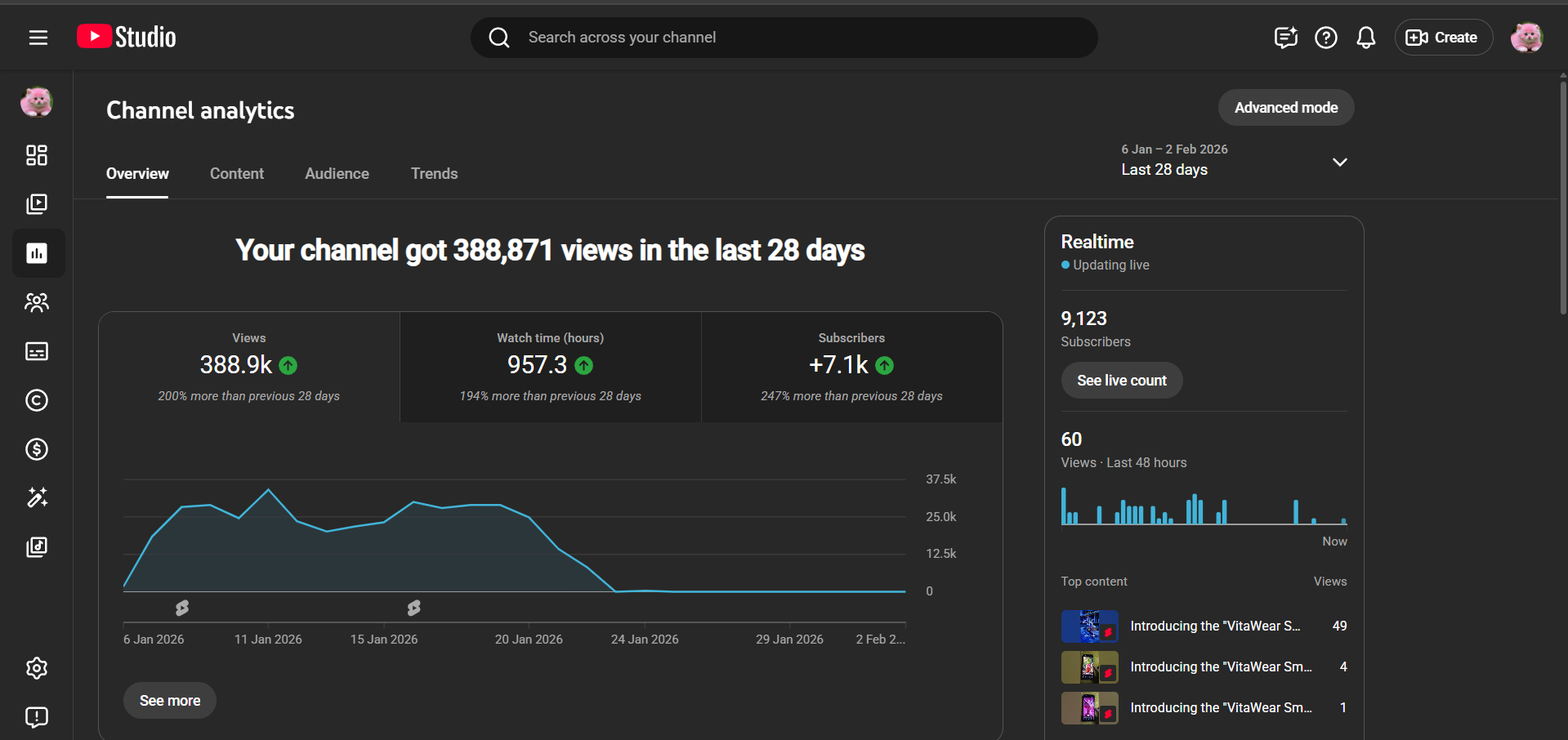1568x740 pixels.
Task: Open the Dashboard icon in sidebar
Action: 37,155
